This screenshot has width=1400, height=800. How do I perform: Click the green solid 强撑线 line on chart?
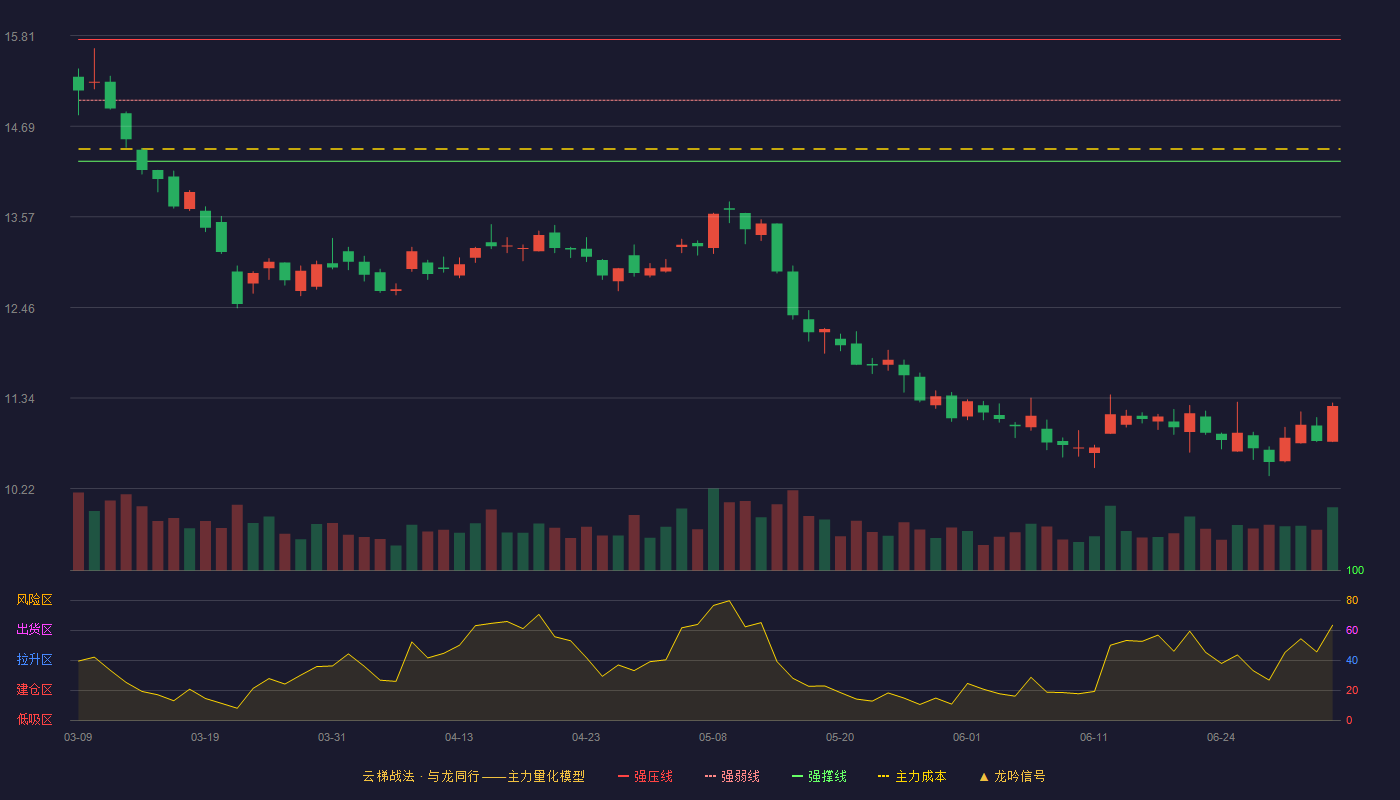pos(709,161)
